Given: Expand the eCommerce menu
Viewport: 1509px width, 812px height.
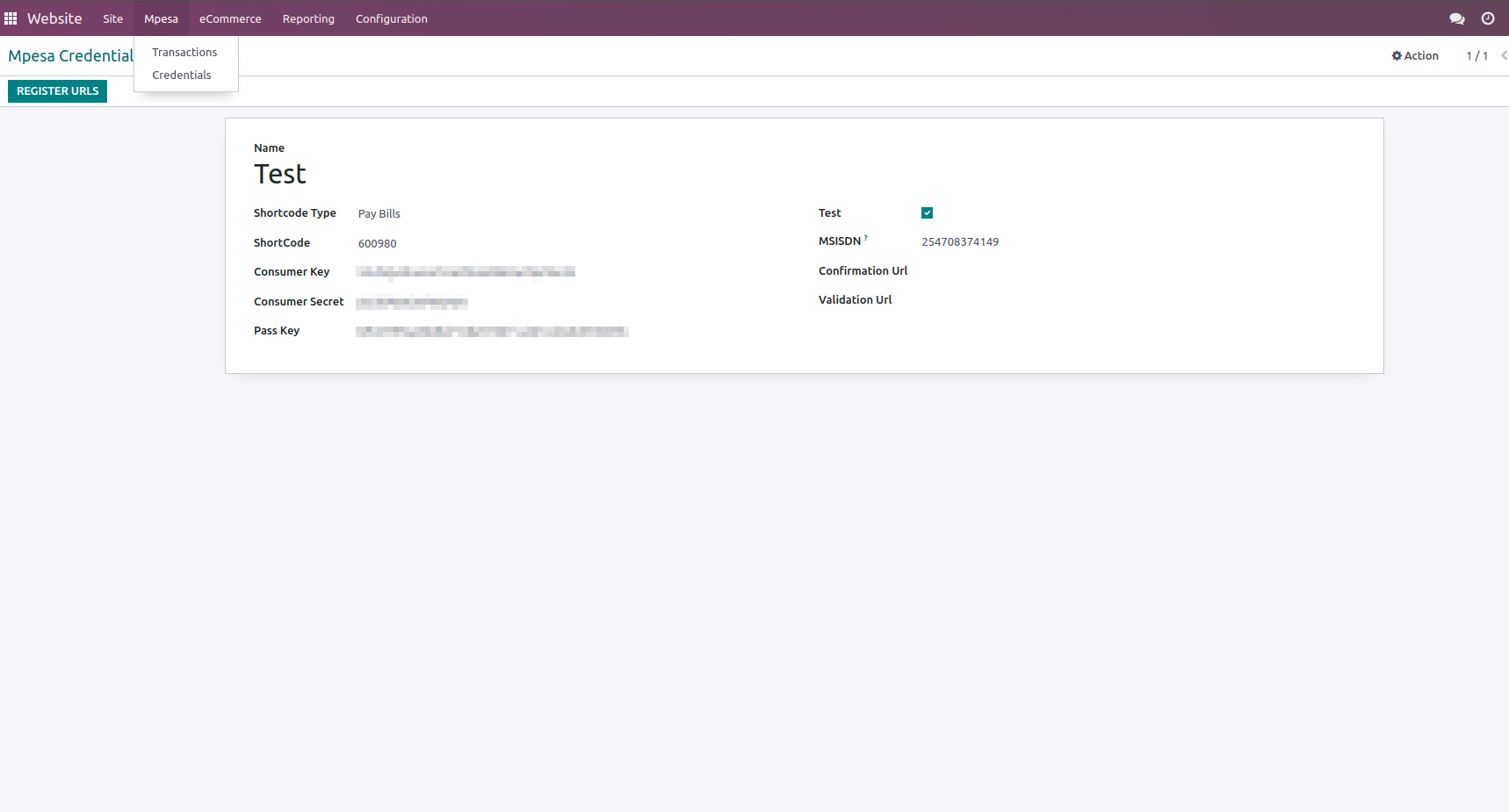Looking at the screenshot, I should coord(230,18).
